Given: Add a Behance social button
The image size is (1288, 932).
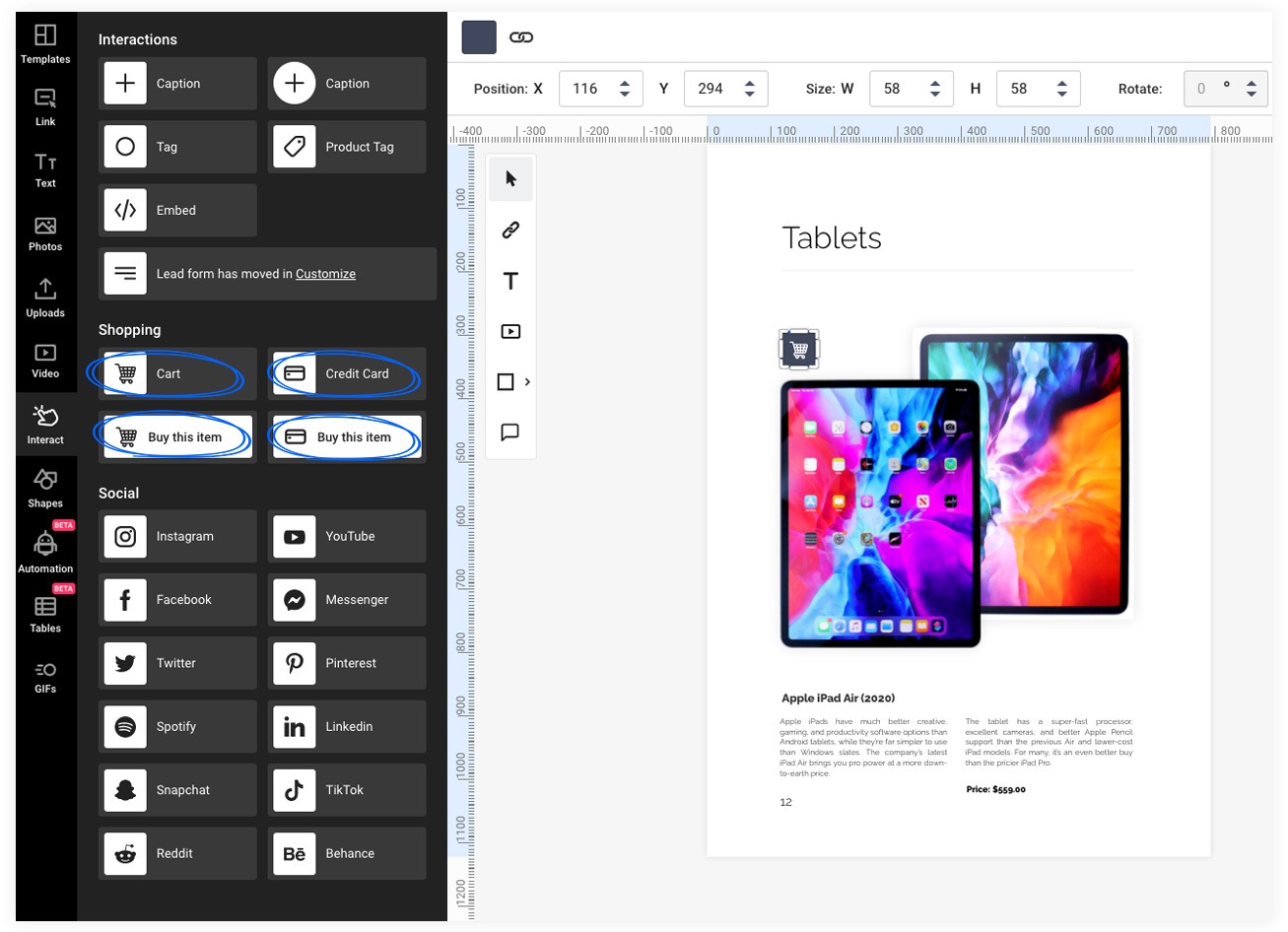Looking at the screenshot, I should click(x=347, y=853).
